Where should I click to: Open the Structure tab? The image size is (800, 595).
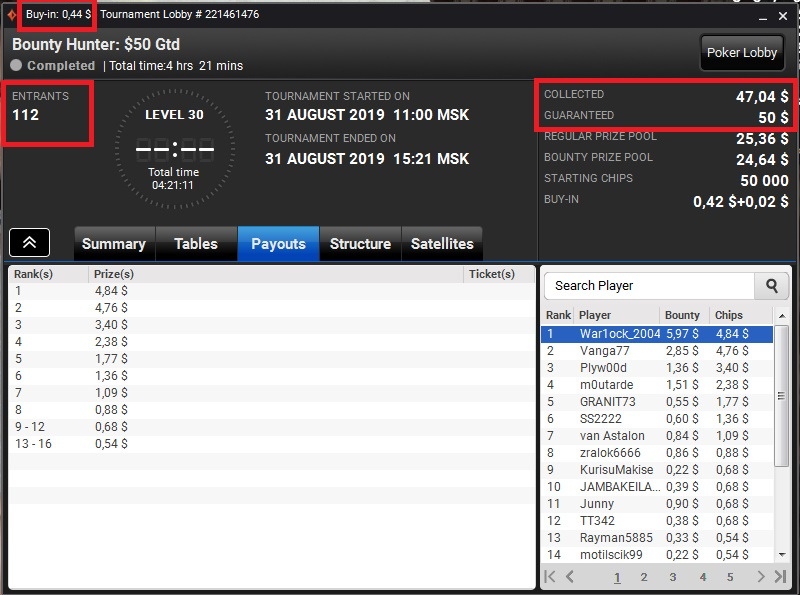[x=360, y=244]
